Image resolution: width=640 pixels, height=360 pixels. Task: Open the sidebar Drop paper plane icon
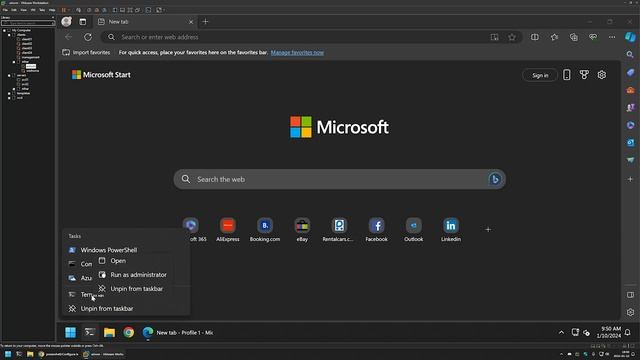630,160
